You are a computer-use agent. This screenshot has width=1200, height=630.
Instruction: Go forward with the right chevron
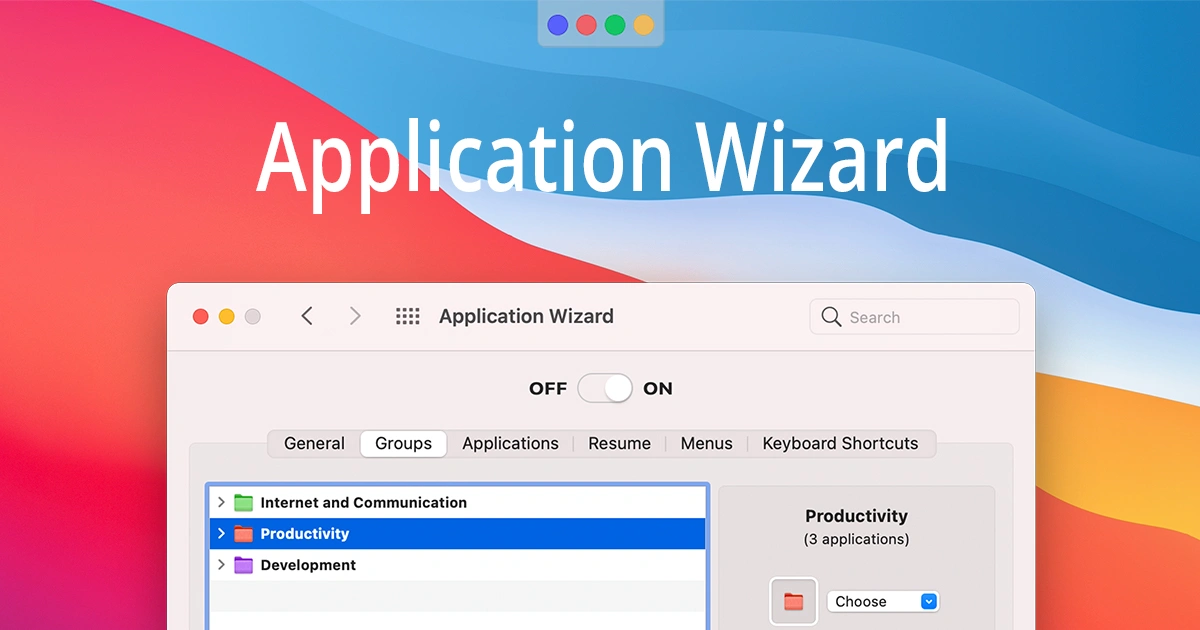pos(355,316)
